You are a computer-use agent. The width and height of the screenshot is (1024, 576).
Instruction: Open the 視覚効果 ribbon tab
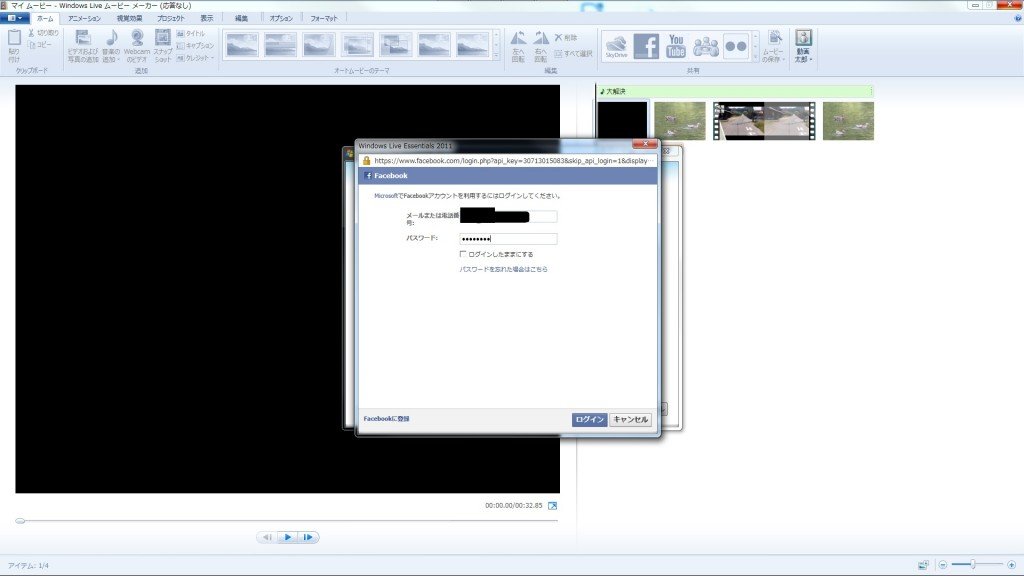click(x=129, y=18)
